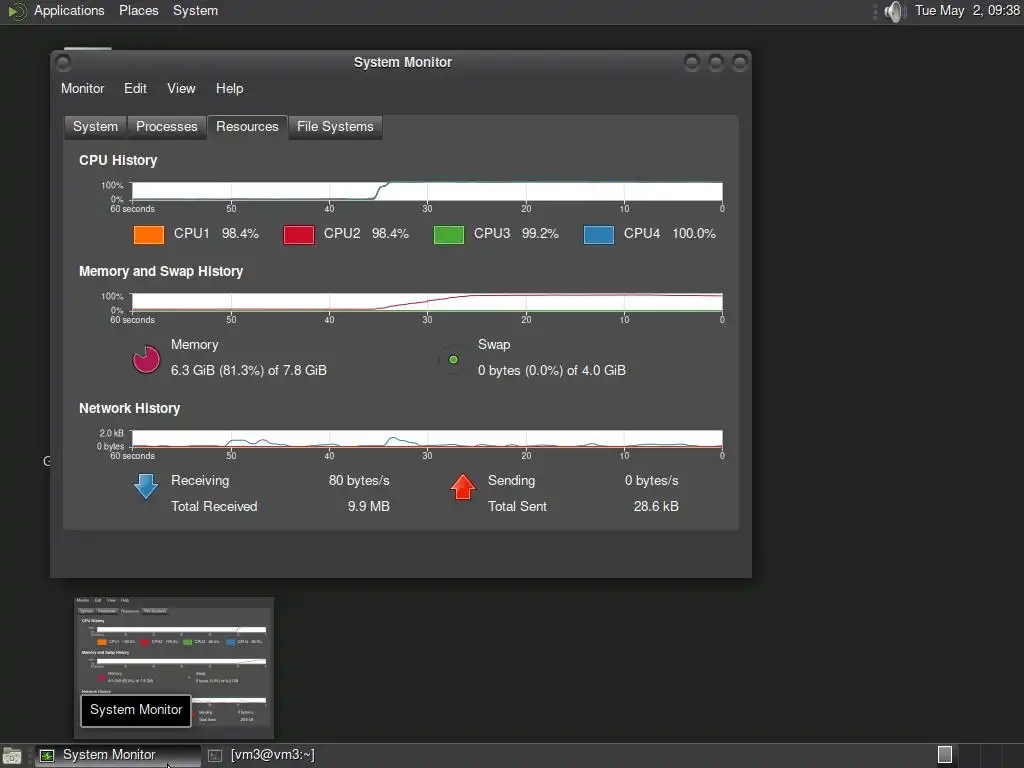Click the date and time clock

(x=967, y=11)
